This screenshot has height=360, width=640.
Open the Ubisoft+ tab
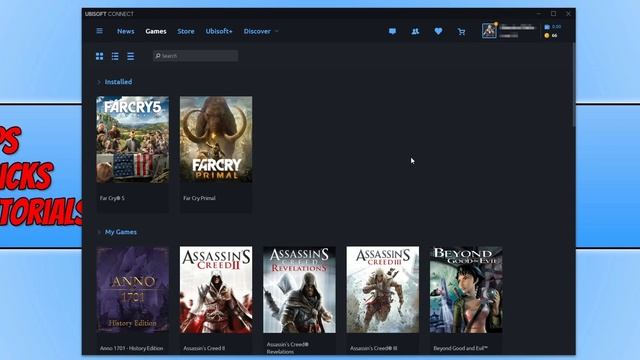point(219,31)
